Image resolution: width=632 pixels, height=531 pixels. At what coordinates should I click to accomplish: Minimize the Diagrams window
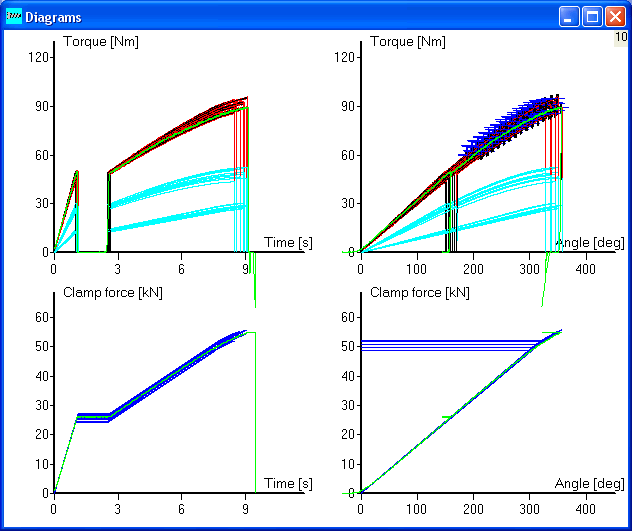[x=570, y=17]
